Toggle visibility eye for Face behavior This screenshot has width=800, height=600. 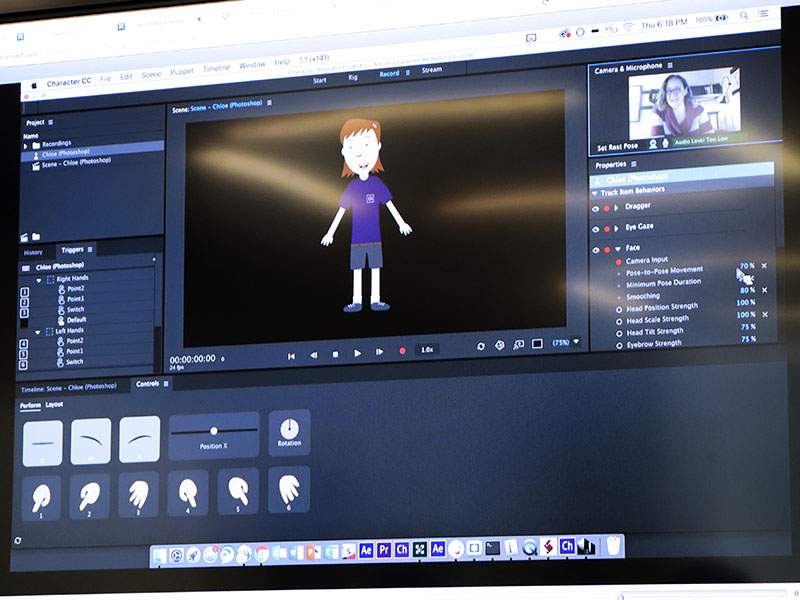pos(595,250)
